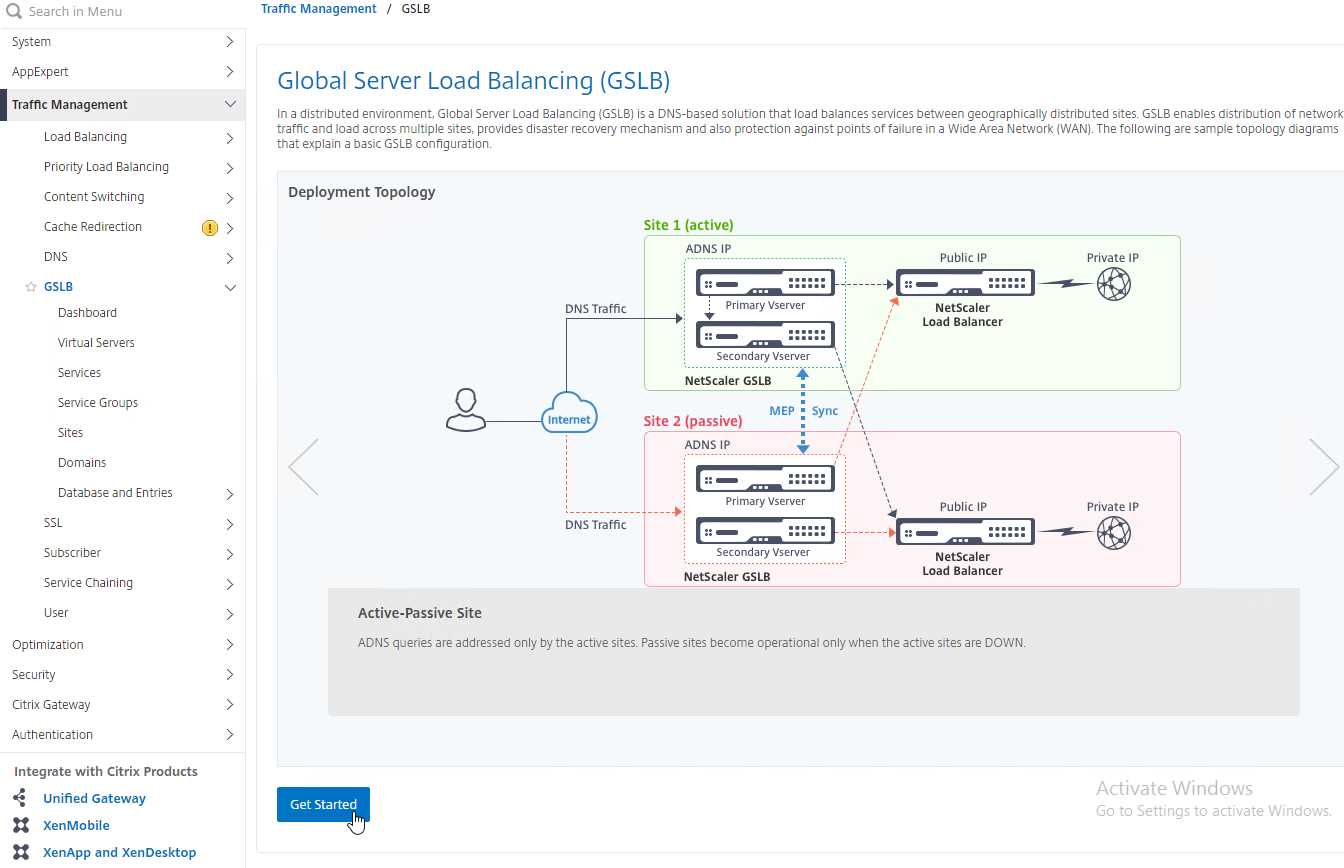Viewport: 1344px width, 868px height.
Task: Collapse the Traffic Management section chevron
Action: point(230,104)
